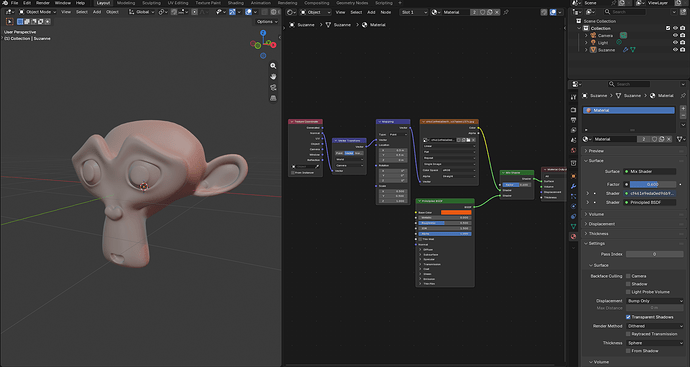Click Principled BSDF shader field in properties
This screenshot has height=367, width=690.
(x=650, y=202)
